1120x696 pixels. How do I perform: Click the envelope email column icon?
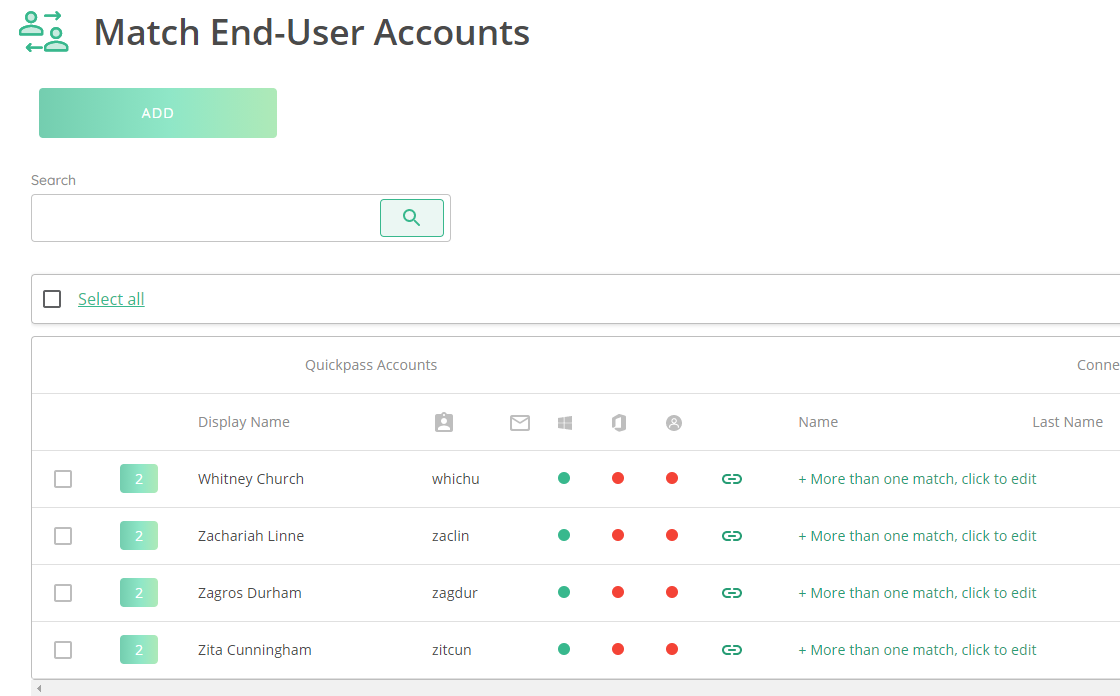point(520,423)
